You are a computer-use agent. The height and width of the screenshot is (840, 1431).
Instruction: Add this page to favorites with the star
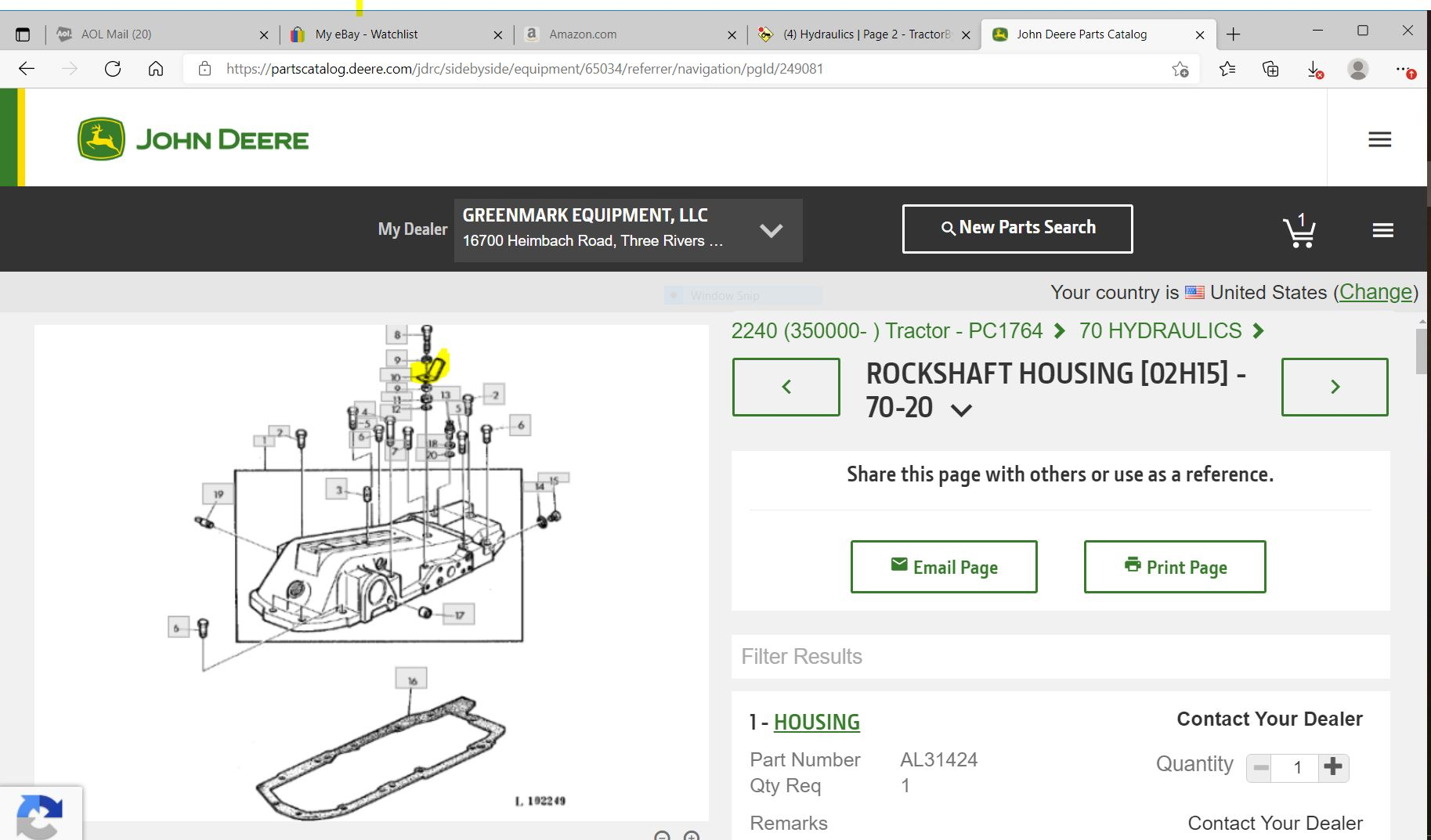pyautogui.click(x=1180, y=70)
